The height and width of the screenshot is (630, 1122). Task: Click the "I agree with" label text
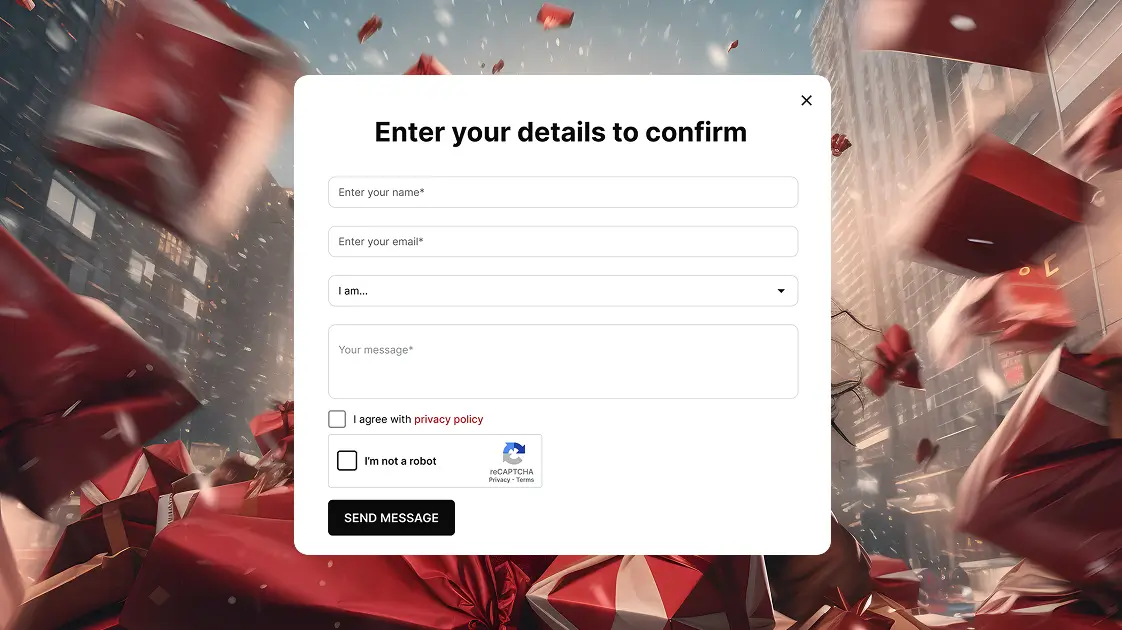pyautogui.click(x=382, y=420)
